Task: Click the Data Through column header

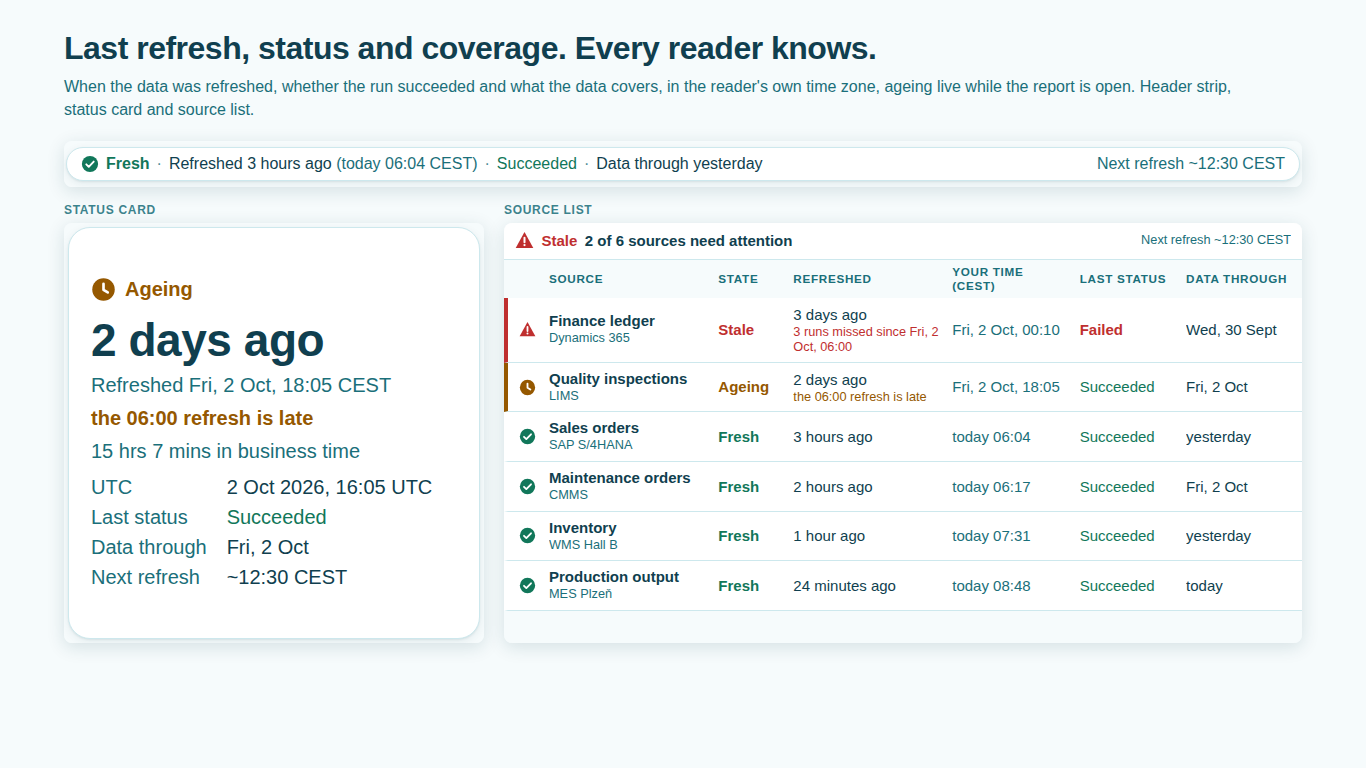Action: (x=1236, y=279)
